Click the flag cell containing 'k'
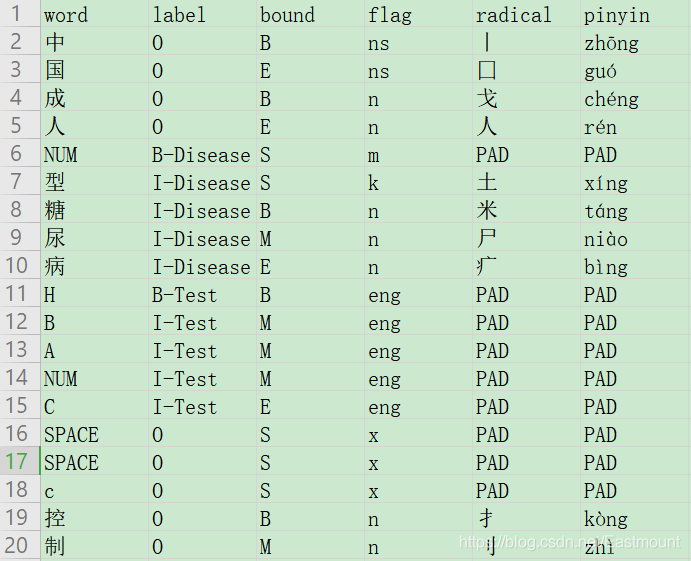 [373, 183]
